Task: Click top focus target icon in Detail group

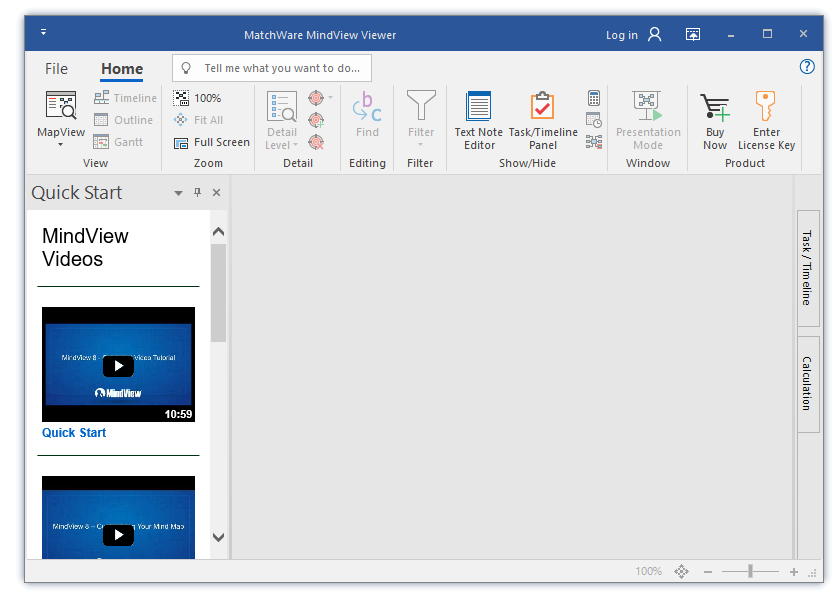Action: pyautogui.click(x=316, y=98)
